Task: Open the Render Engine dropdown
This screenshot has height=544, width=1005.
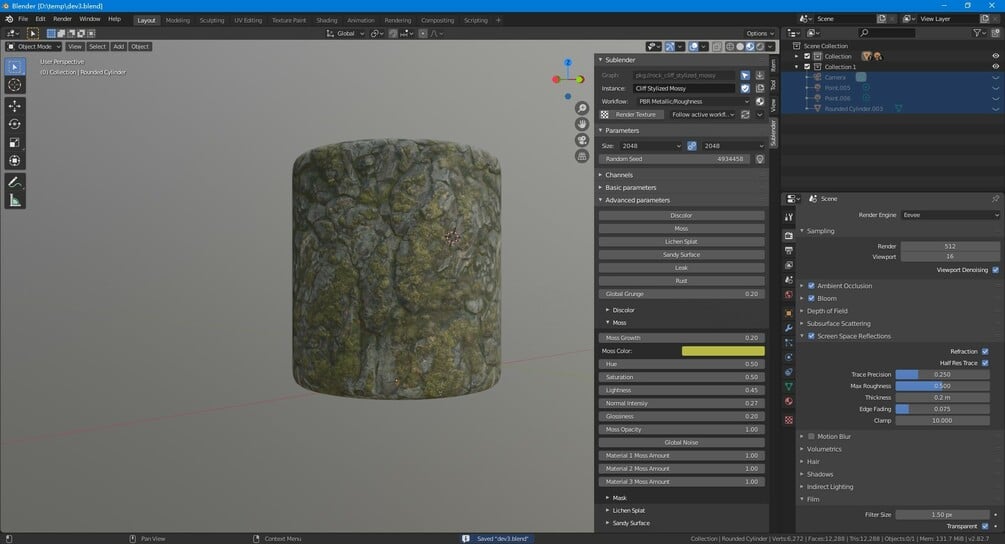Action: point(948,215)
